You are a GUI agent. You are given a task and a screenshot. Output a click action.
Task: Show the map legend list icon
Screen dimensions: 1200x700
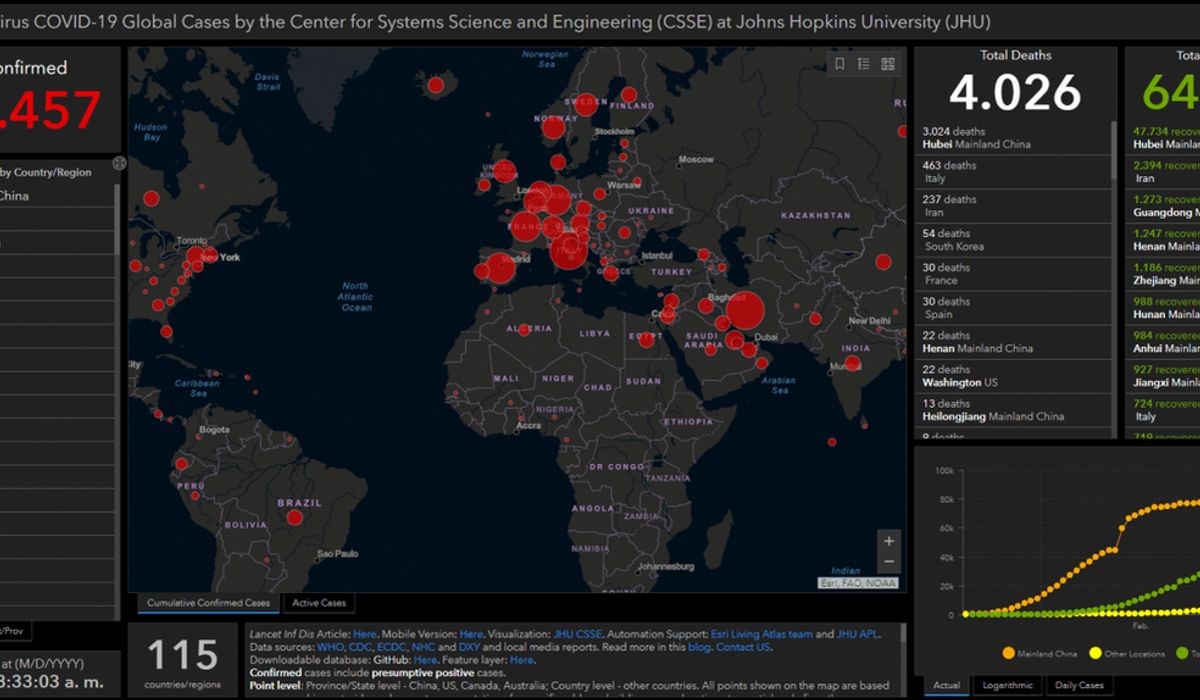coord(864,64)
